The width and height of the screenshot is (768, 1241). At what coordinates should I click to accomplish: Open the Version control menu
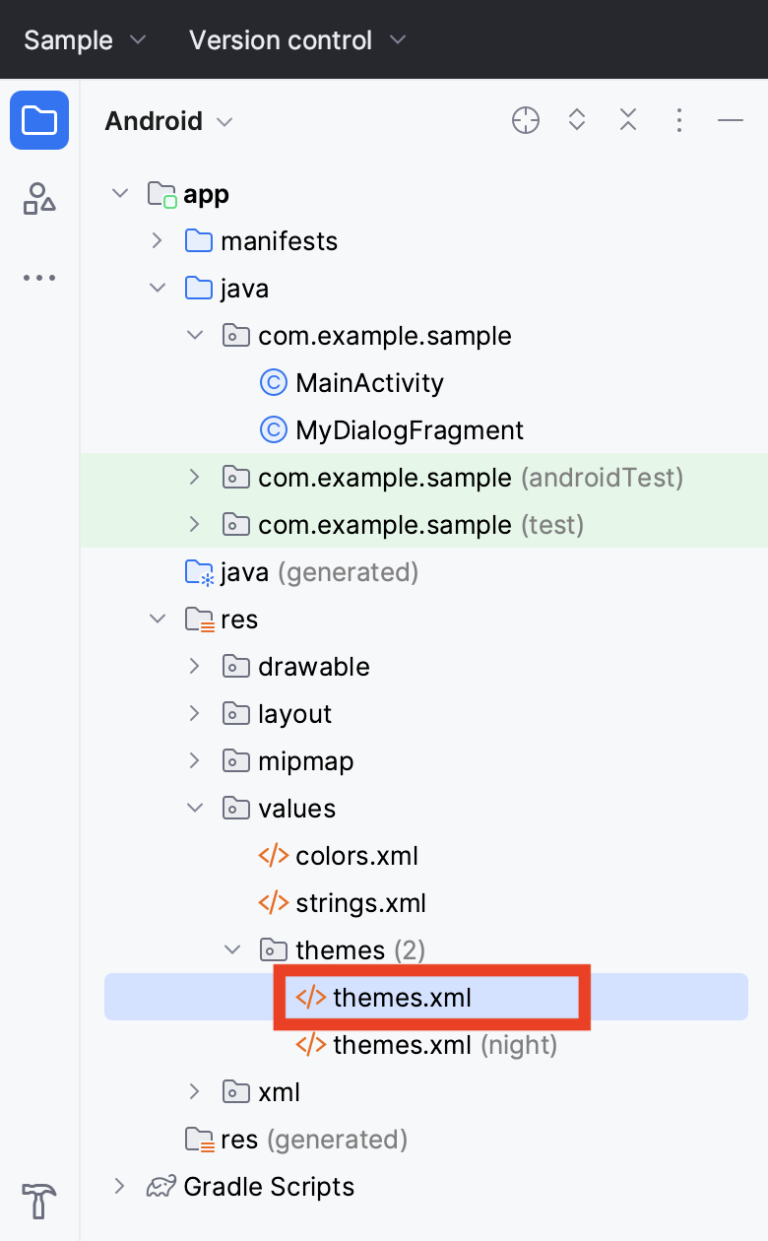295,40
